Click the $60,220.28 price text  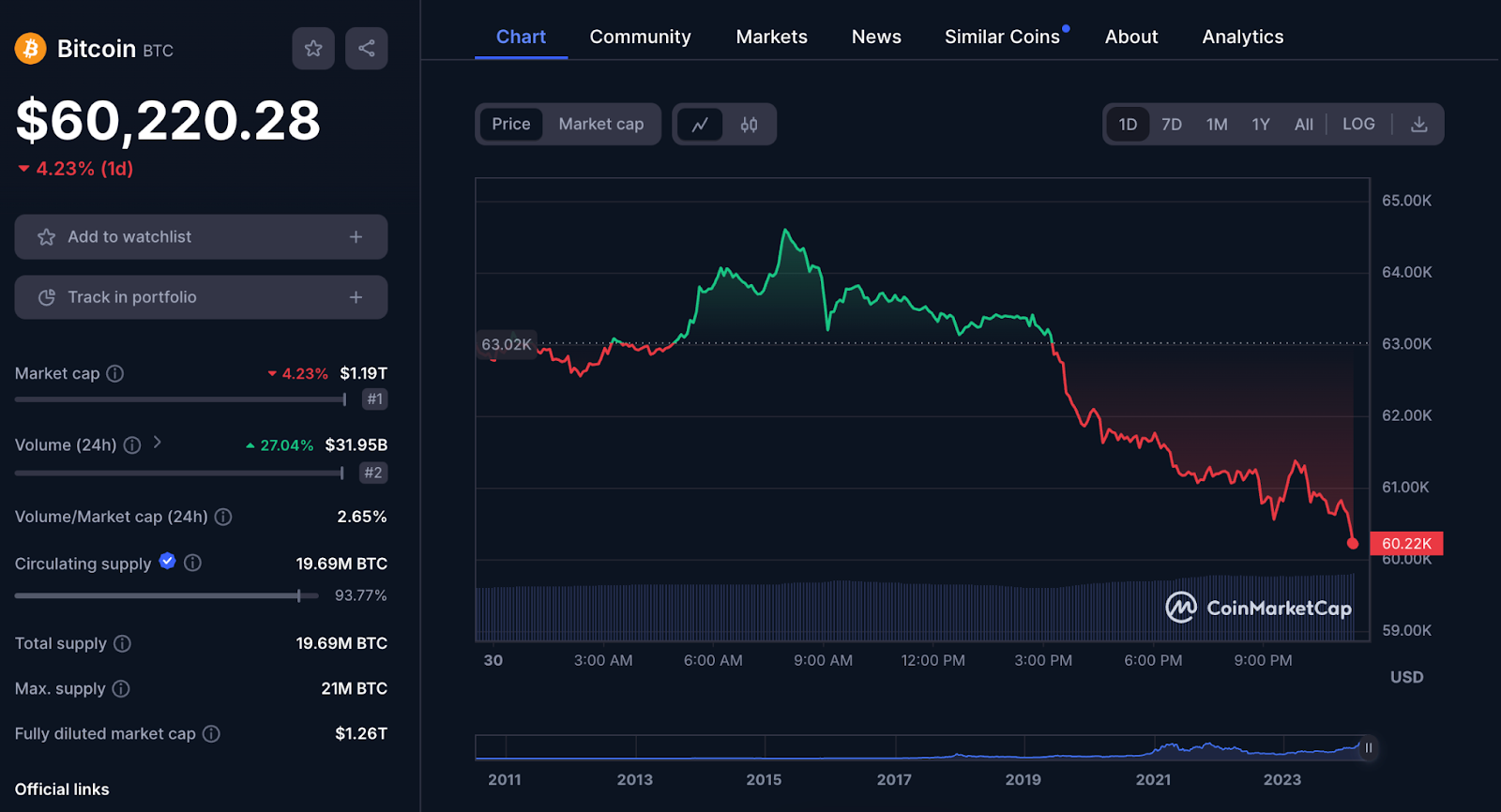click(168, 120)
